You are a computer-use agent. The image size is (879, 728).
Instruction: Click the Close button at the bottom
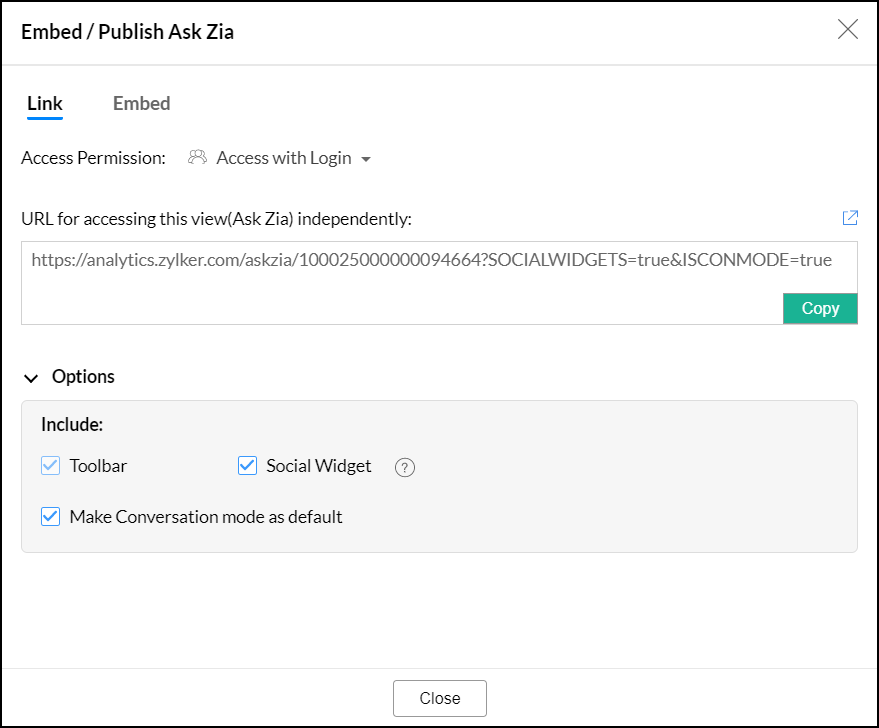click(x=439, y=698)
